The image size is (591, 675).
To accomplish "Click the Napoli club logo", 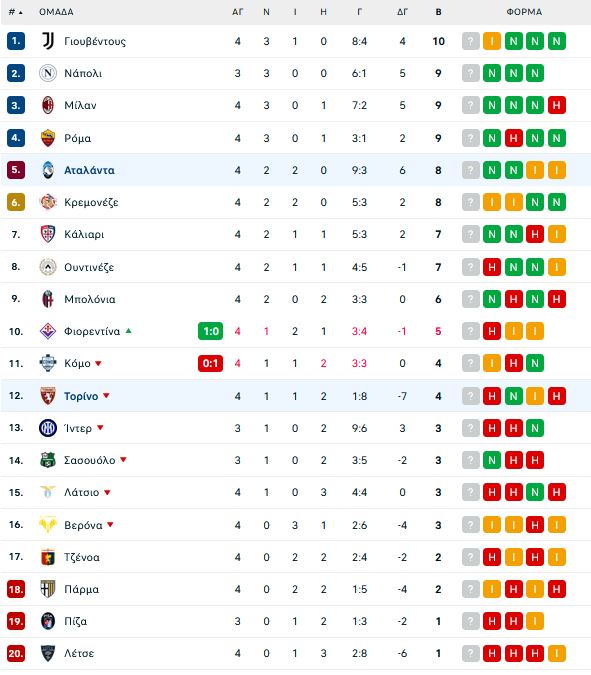I will [x=48, y=73].
